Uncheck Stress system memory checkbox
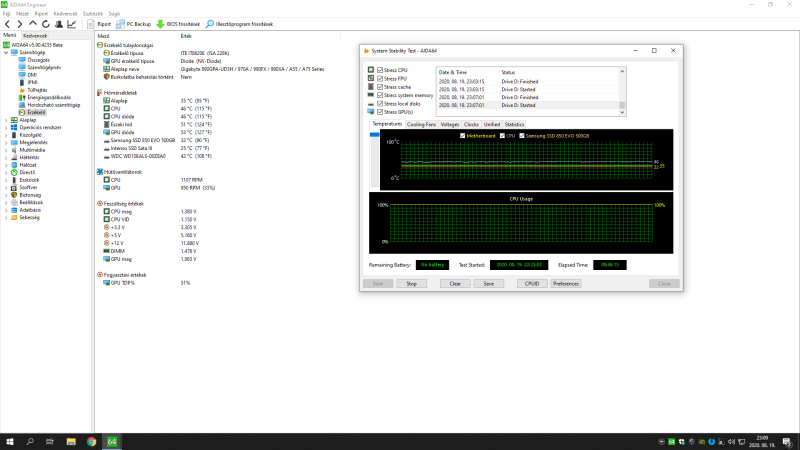 [380, 95]
